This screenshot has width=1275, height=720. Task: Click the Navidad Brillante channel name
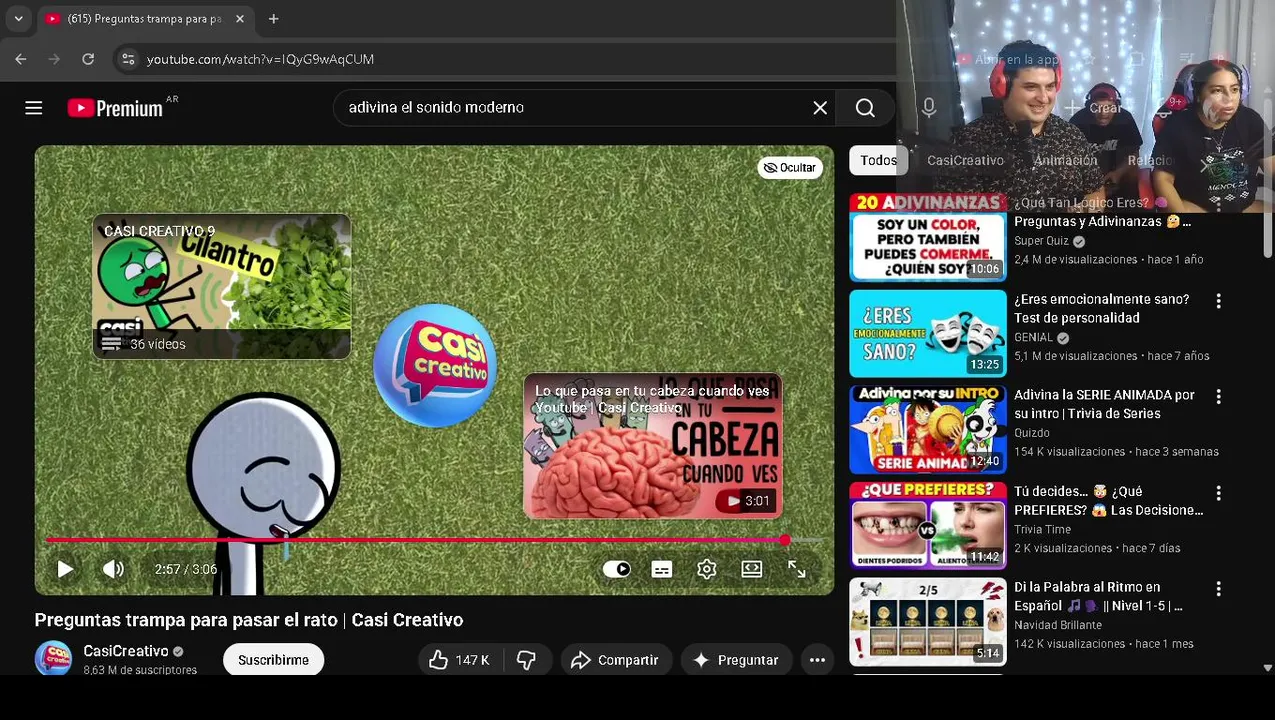(x=1058, y=625)
